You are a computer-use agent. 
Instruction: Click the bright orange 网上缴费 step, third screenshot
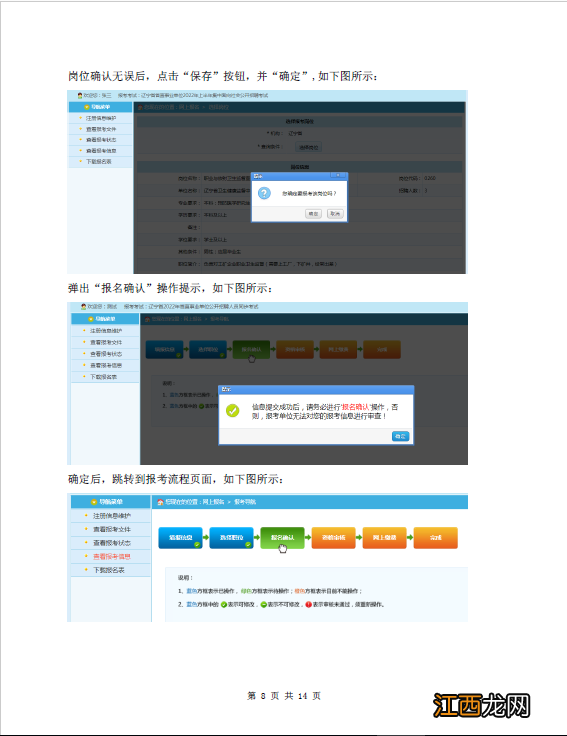tap(384, 538)
